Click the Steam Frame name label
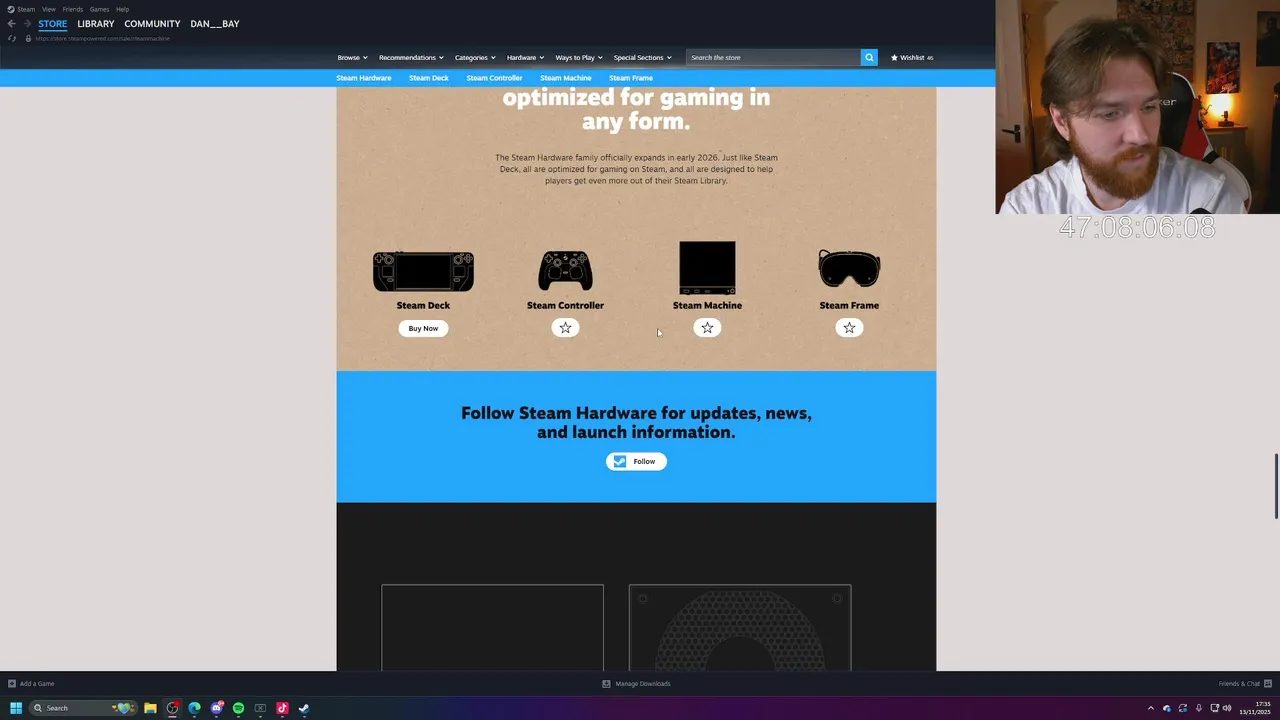The width and height of the screenshot is (1280, 720). click(x=849, y=305)
